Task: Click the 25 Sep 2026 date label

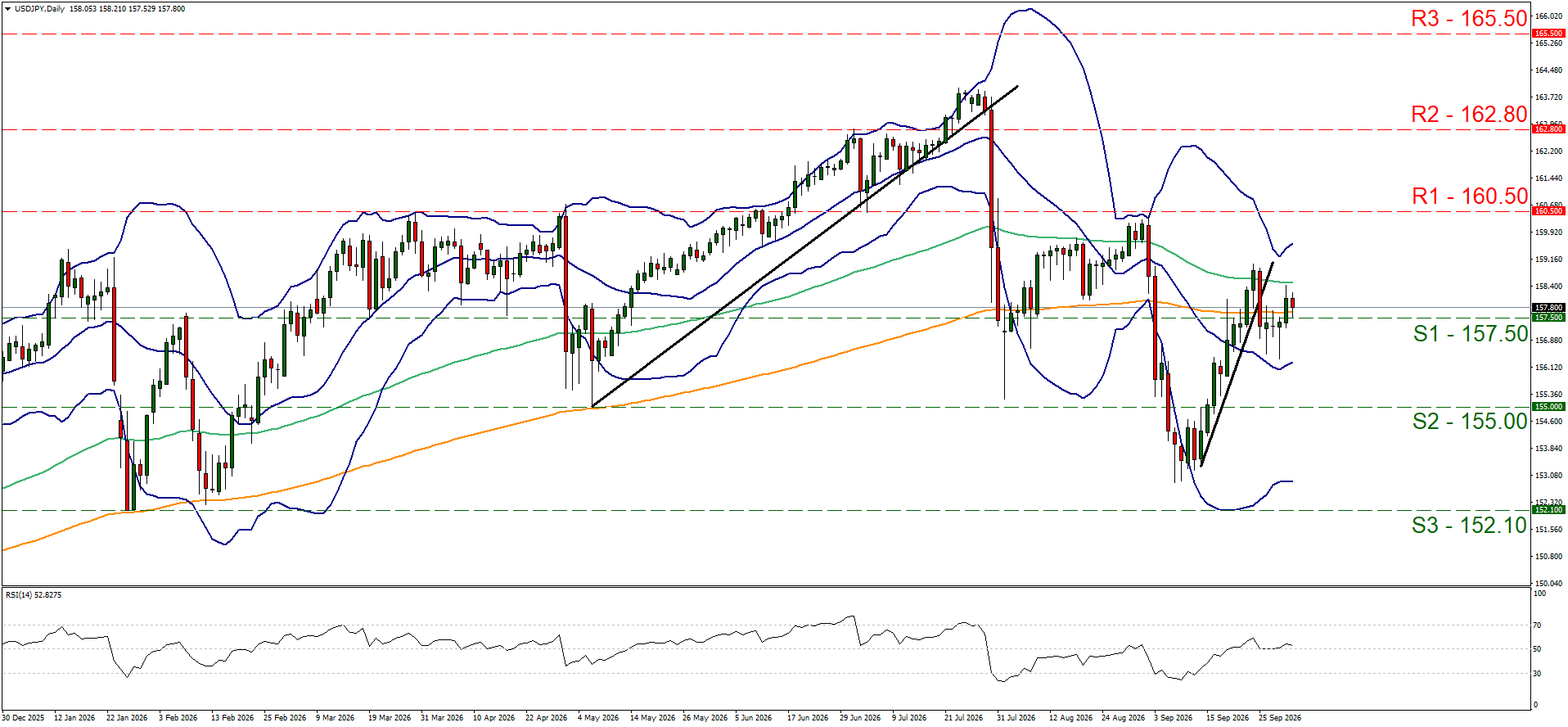Action: pyautogui.click(x=1280, y=718)
